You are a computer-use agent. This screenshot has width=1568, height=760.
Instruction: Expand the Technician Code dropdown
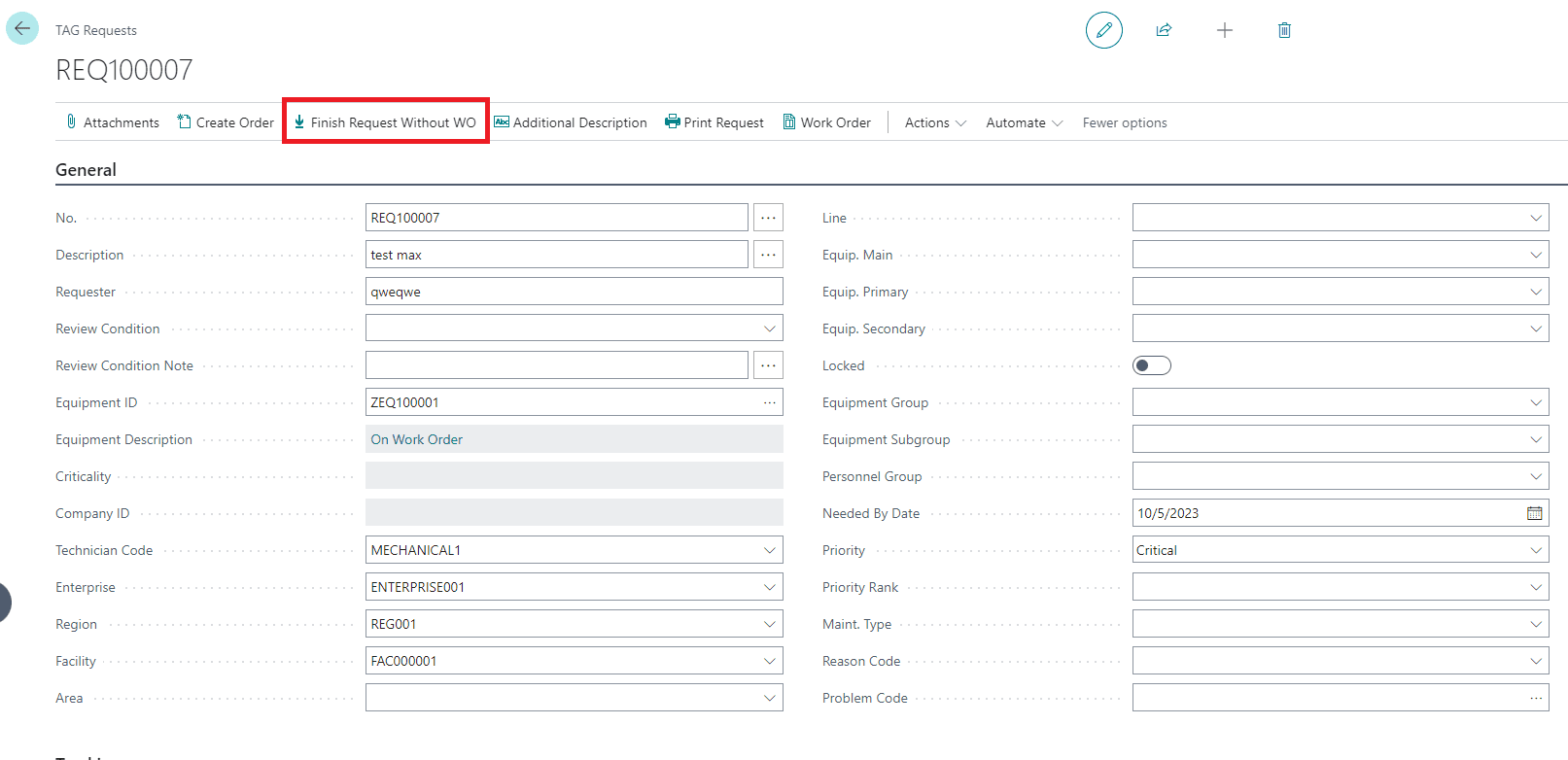click(769, 550)
